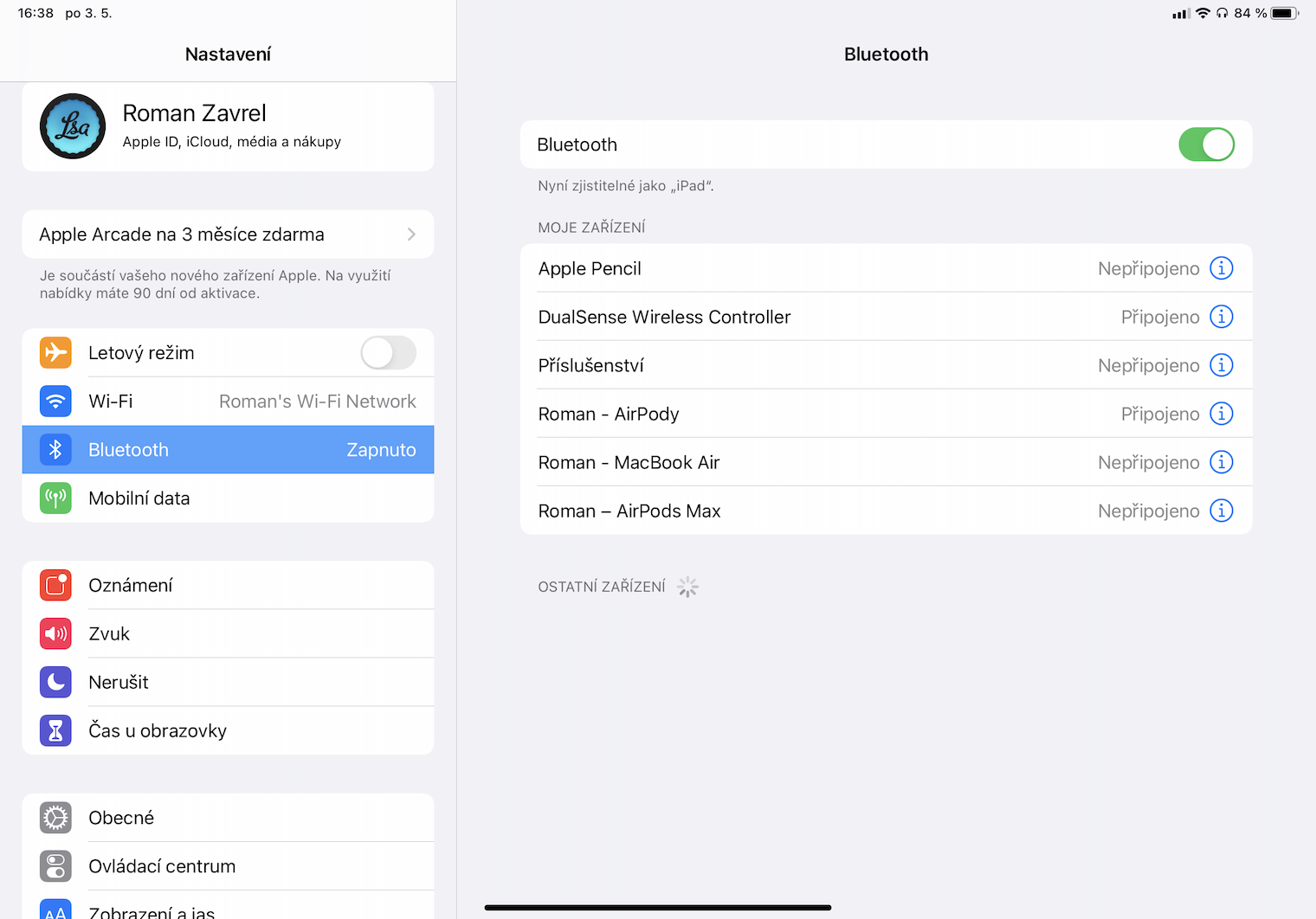Expand the Apple Arcade offer chevron

click(x=411, y=235)
